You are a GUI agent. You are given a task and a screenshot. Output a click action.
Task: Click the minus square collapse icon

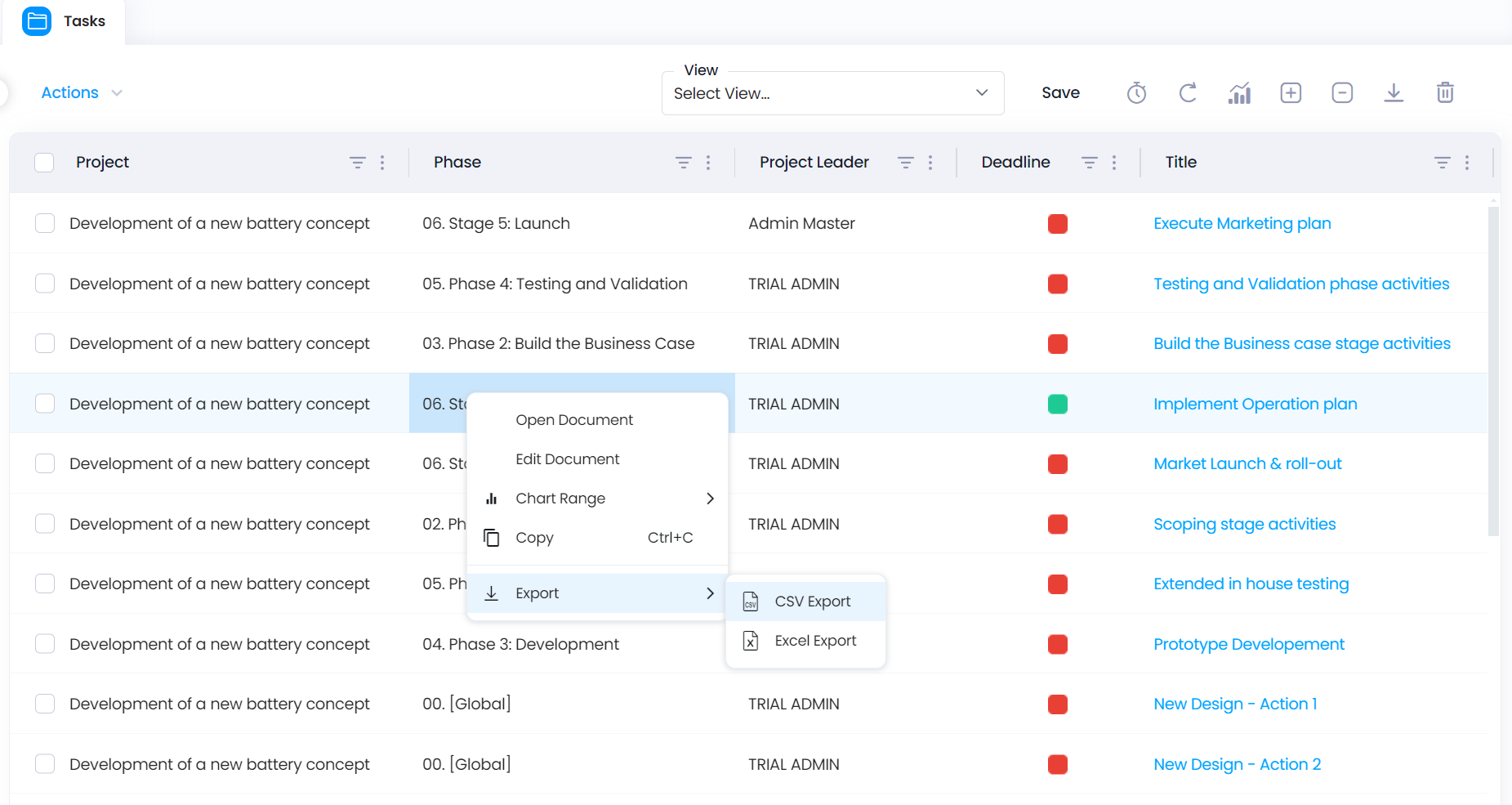pyautogui.click(x=1342, y=93)
